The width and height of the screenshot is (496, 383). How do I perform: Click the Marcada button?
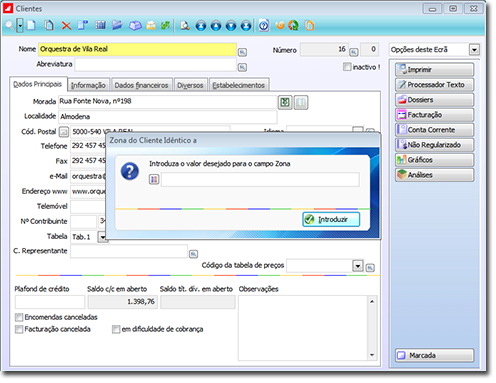434,355
